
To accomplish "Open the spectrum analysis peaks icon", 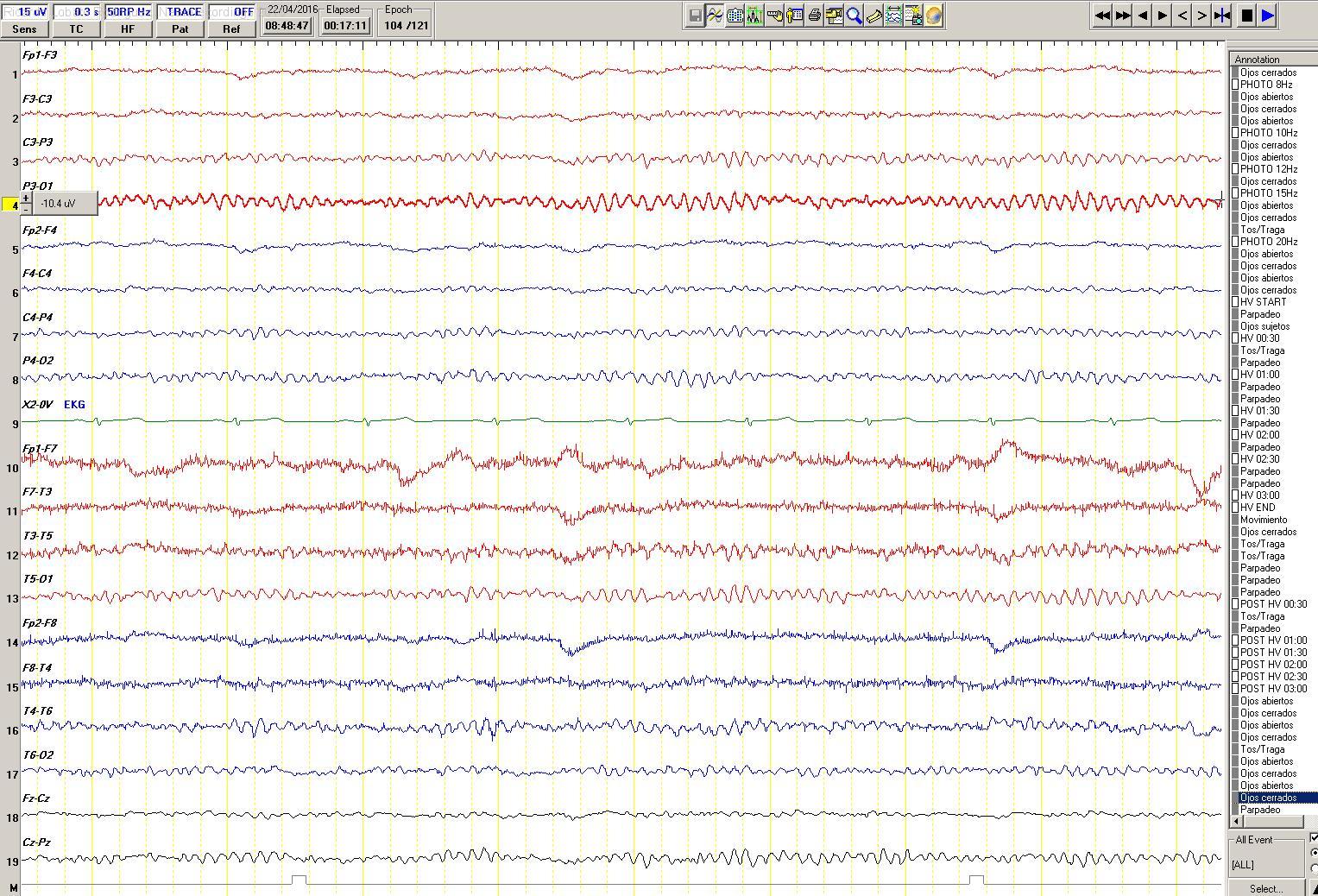I will [754, 16].
